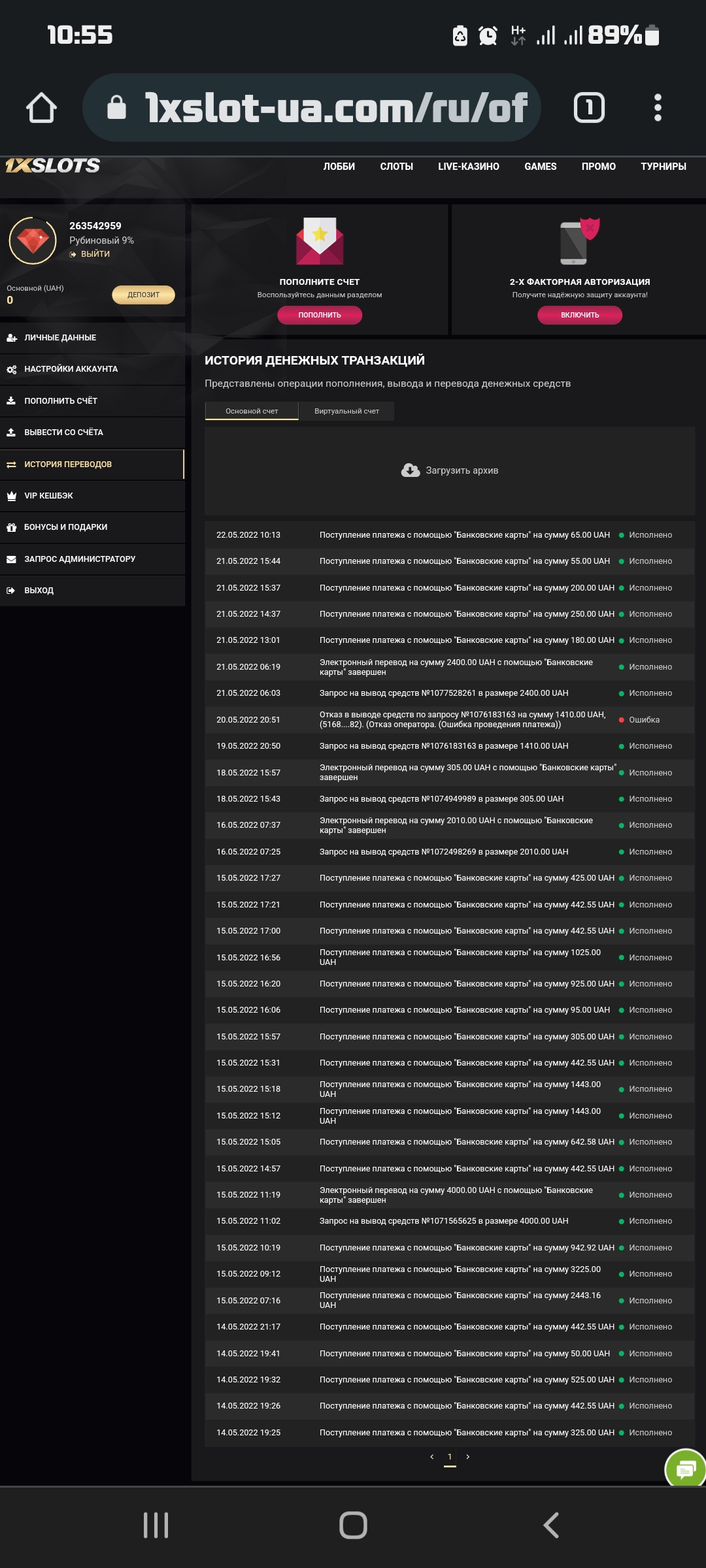This screenshot has height=1568, width=706.
Task: Tap the Android back navigation button
Action: click(550, 1526)
